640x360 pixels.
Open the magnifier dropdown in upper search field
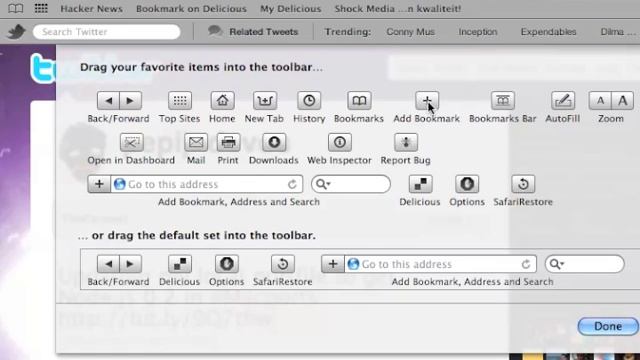coord(323,184)
